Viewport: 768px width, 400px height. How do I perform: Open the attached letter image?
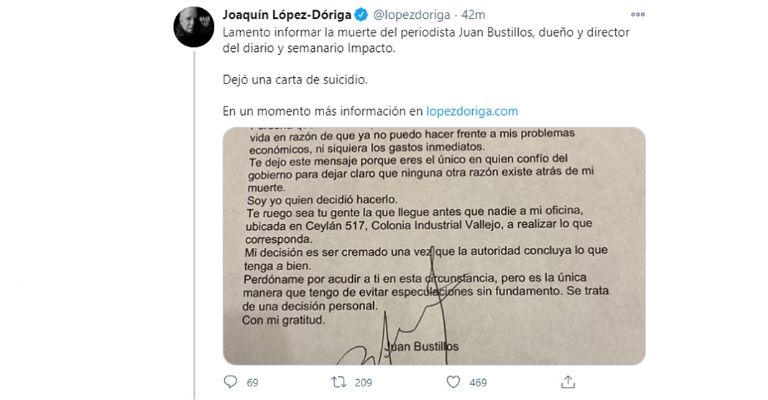(434, 246)
